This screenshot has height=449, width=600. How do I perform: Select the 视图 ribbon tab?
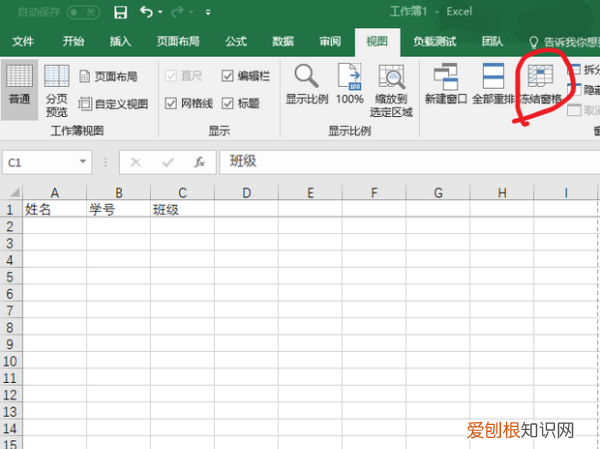point(377,41)
